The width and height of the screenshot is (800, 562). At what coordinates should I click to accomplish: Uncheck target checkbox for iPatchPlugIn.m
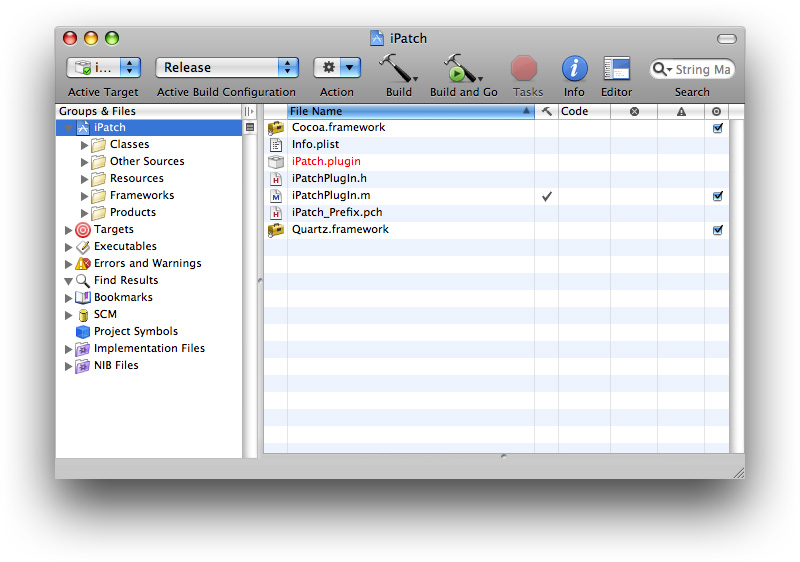717,196
